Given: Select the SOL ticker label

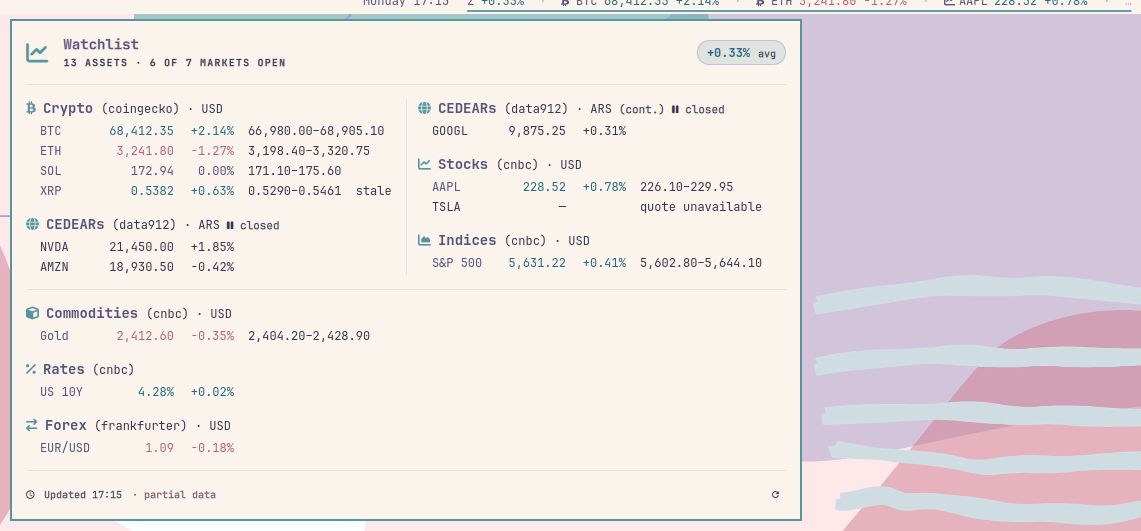Looking at the screenshot, I should (x=51, y=171).
